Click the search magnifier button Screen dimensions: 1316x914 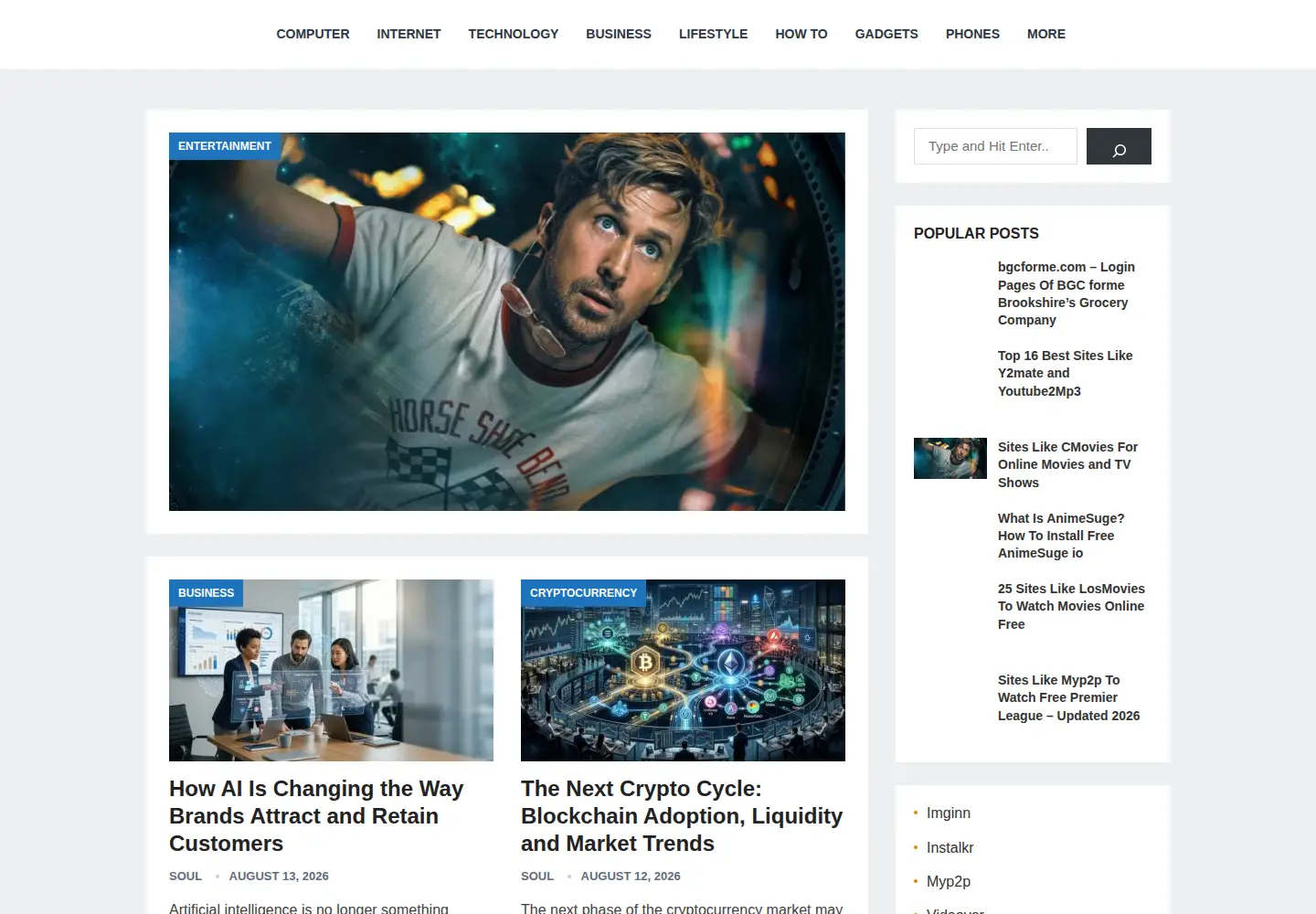pos(1119,146)
